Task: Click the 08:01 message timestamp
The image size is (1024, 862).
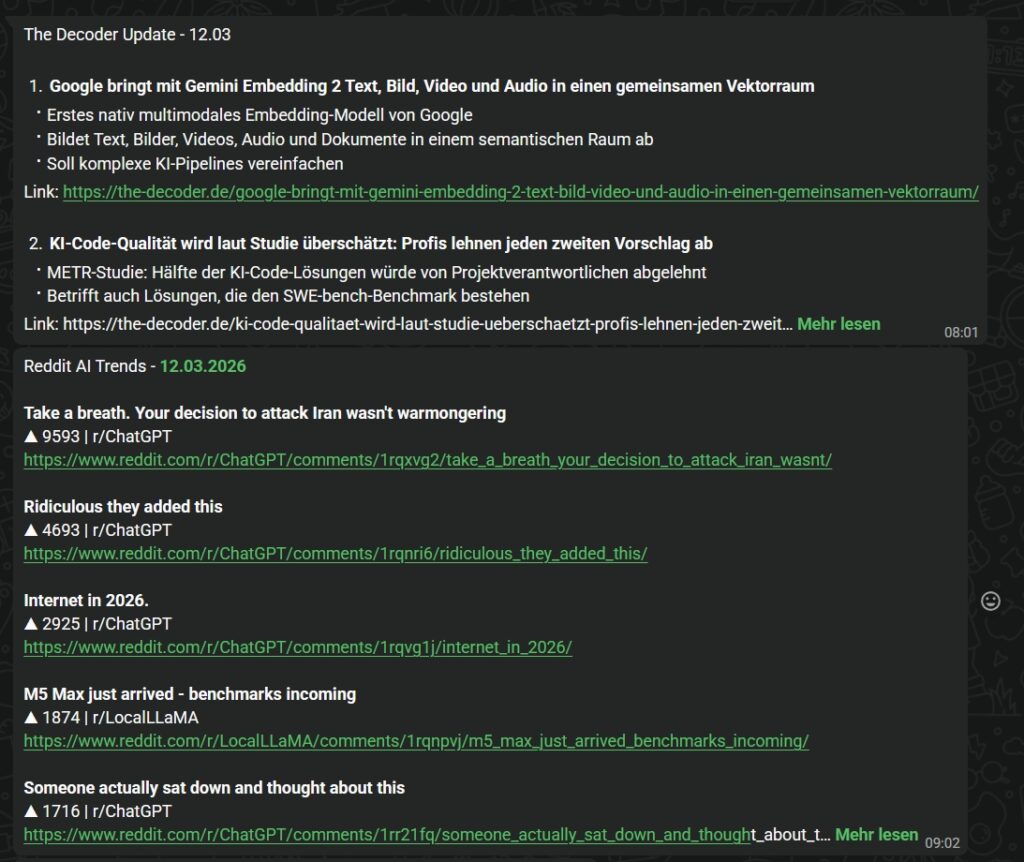Action: (x=960, y=332)
